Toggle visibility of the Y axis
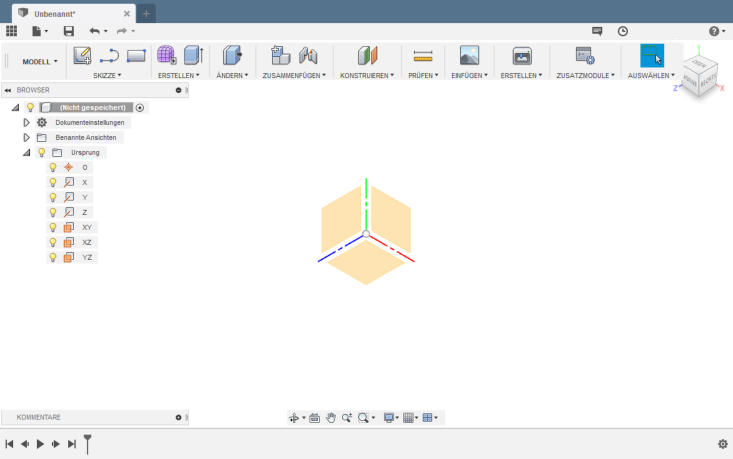 click(x=53, y=197)
